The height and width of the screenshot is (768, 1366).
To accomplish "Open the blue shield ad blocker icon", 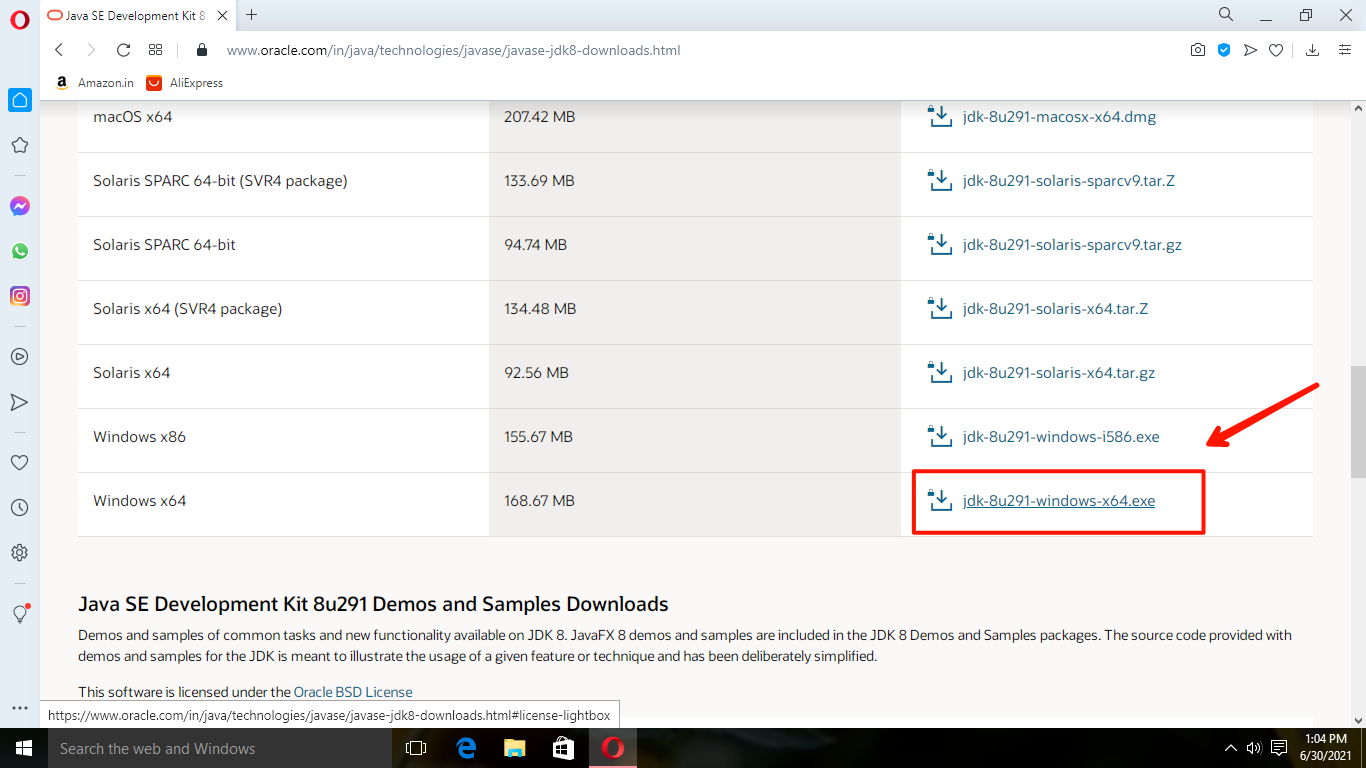I will click(1224, 50).
